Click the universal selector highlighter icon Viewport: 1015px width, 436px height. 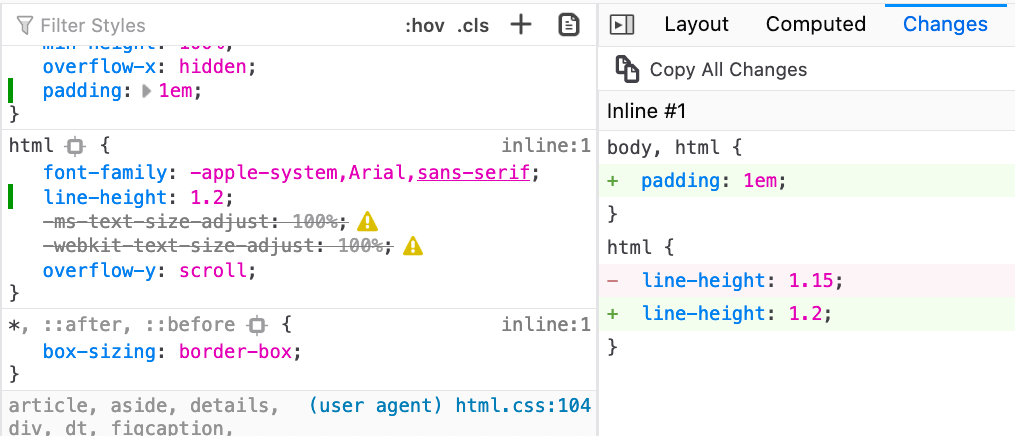coord(257,325)
